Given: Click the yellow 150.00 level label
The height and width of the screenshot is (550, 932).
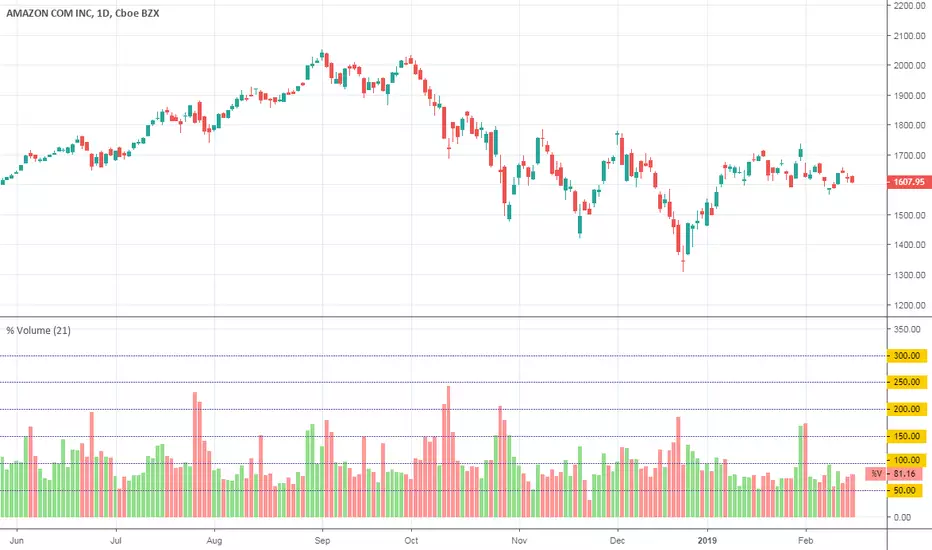Looking at the screenshot, I should pyautogui.click(x=905, y=436).
